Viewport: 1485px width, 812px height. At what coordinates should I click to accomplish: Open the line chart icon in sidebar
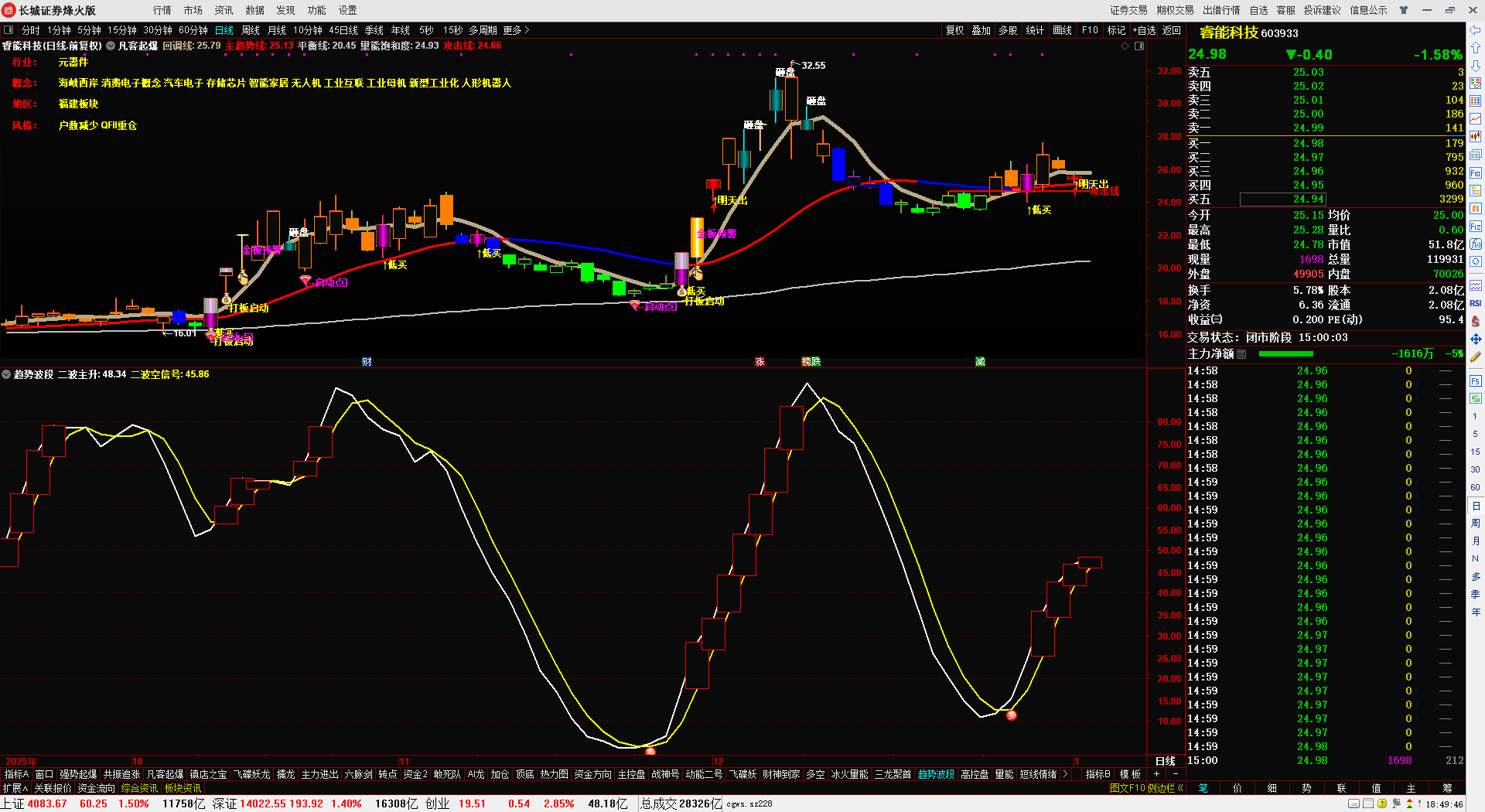pos(1476,118)
